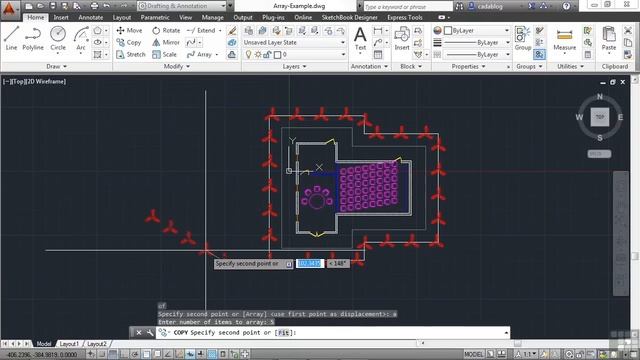Click the layer 0 color swatch
Screen dimensions: 640x360
(x=277, y=55)
